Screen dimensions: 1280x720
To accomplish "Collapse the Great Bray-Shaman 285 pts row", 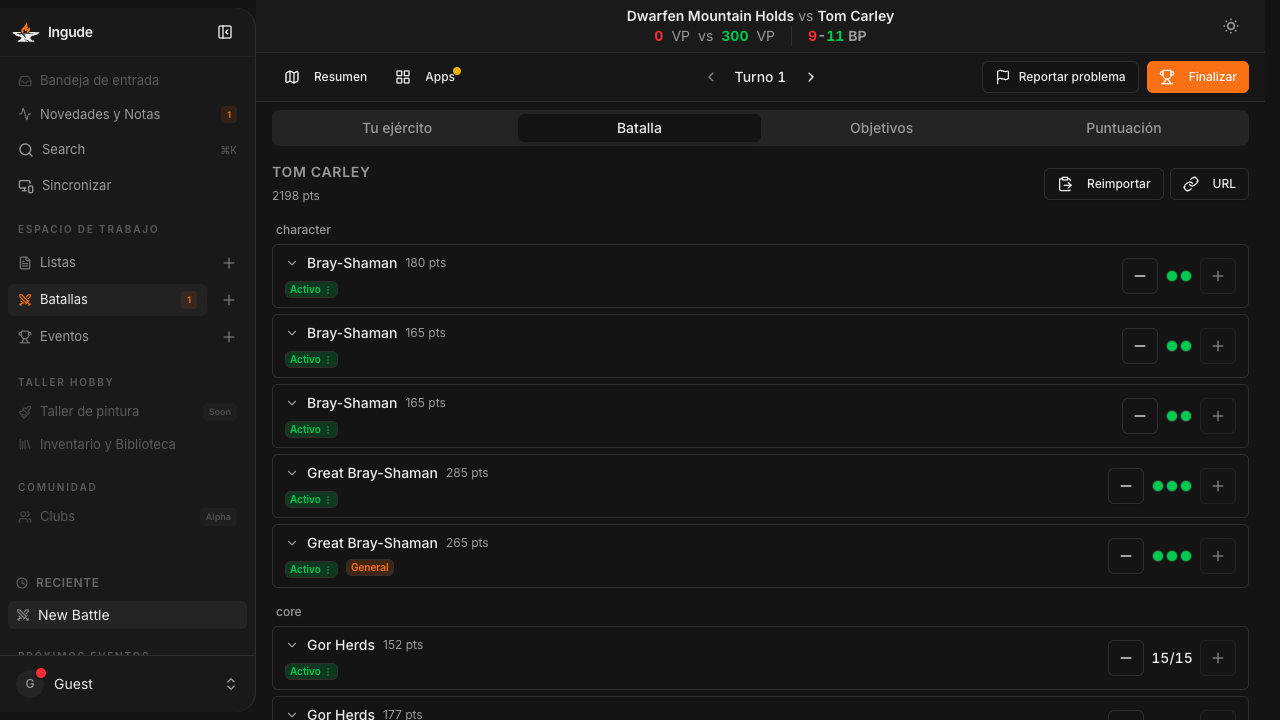I will [292, 473].
